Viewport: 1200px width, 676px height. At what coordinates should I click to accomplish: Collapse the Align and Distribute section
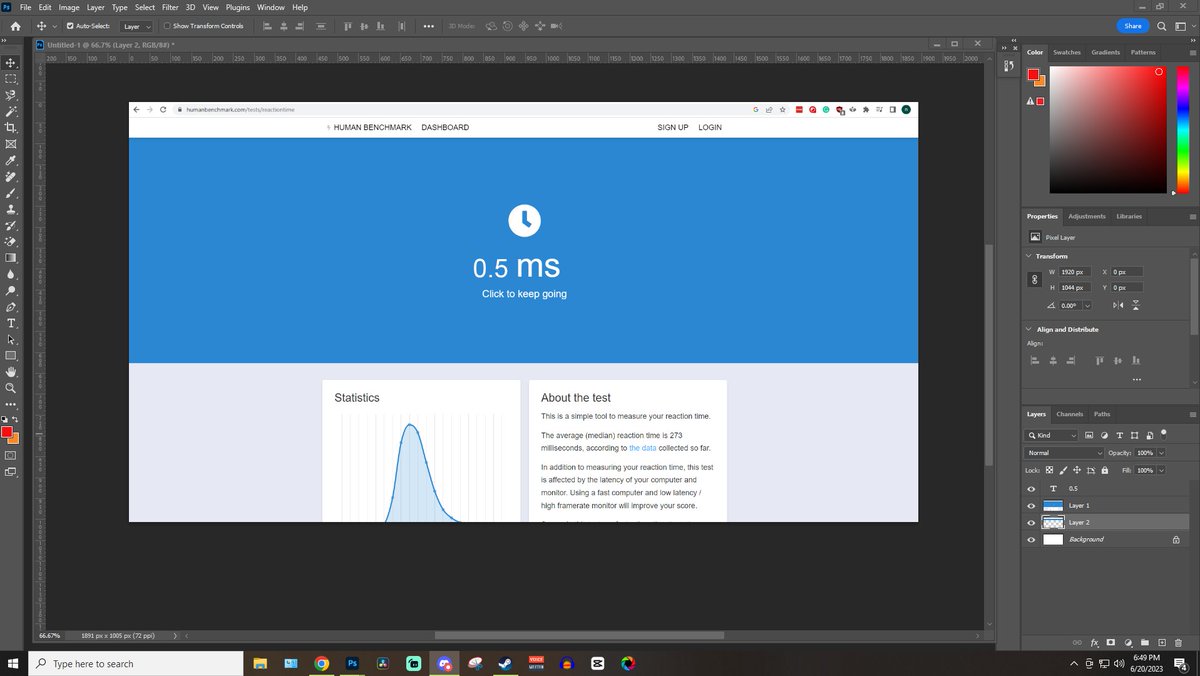coord(1029,329)
